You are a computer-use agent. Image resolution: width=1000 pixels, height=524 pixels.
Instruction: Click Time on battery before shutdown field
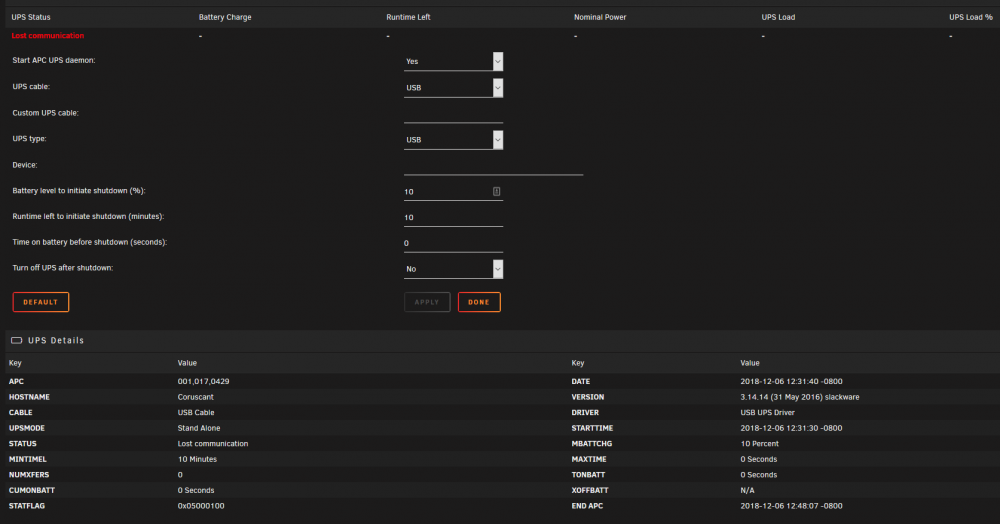(453, 244)
